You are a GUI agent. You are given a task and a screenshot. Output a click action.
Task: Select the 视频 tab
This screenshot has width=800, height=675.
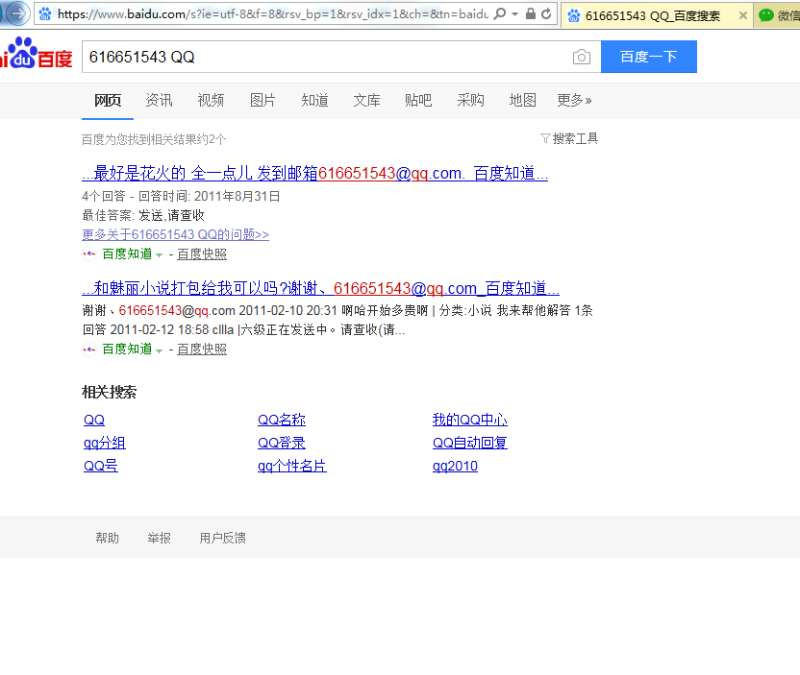point(211,100)
